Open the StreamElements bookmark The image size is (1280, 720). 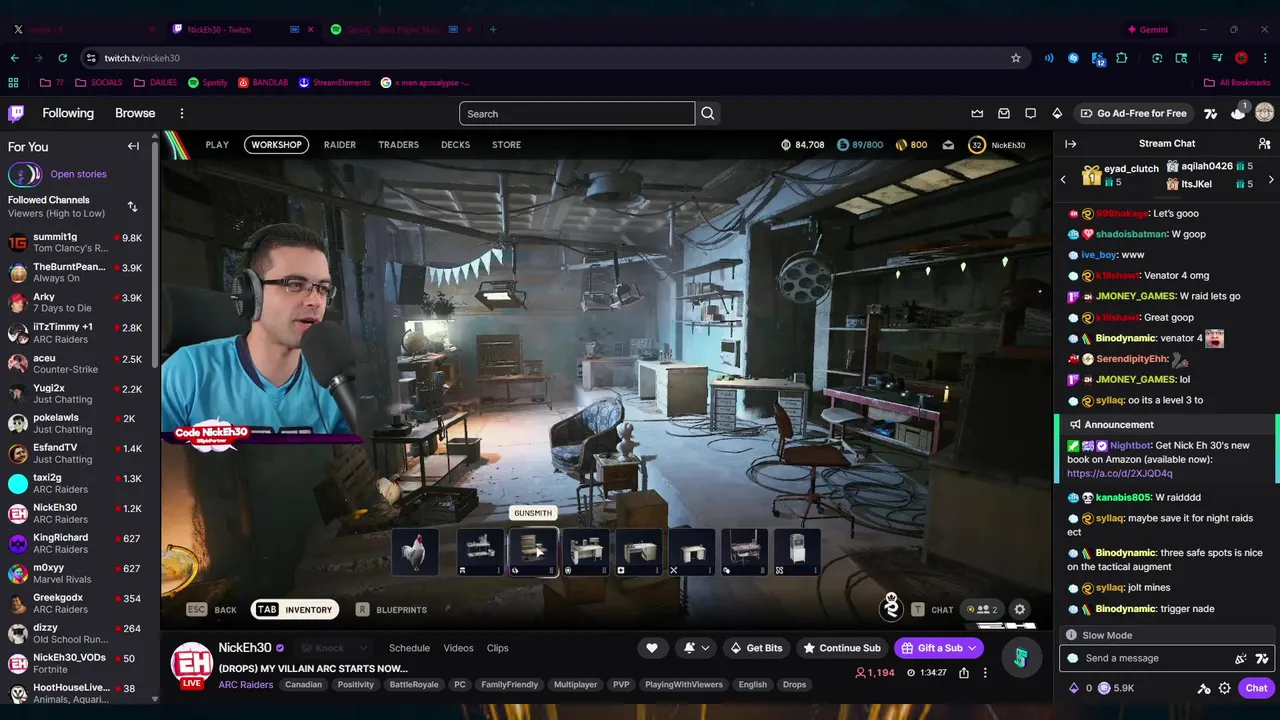tap(334, 83)
